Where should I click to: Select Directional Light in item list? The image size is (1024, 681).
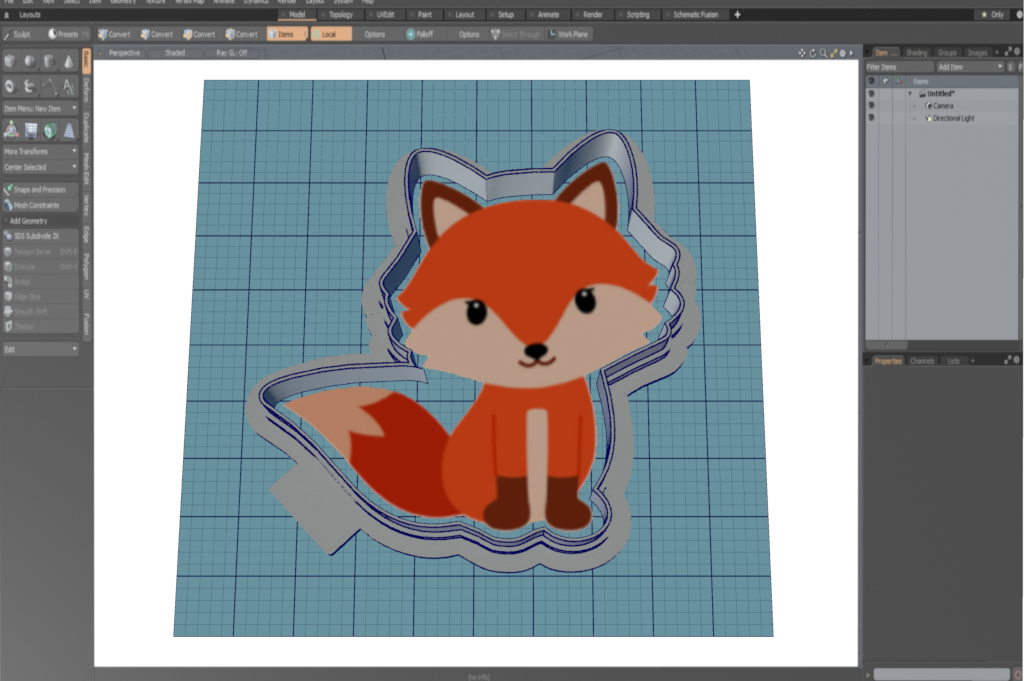tap(953, 118)
